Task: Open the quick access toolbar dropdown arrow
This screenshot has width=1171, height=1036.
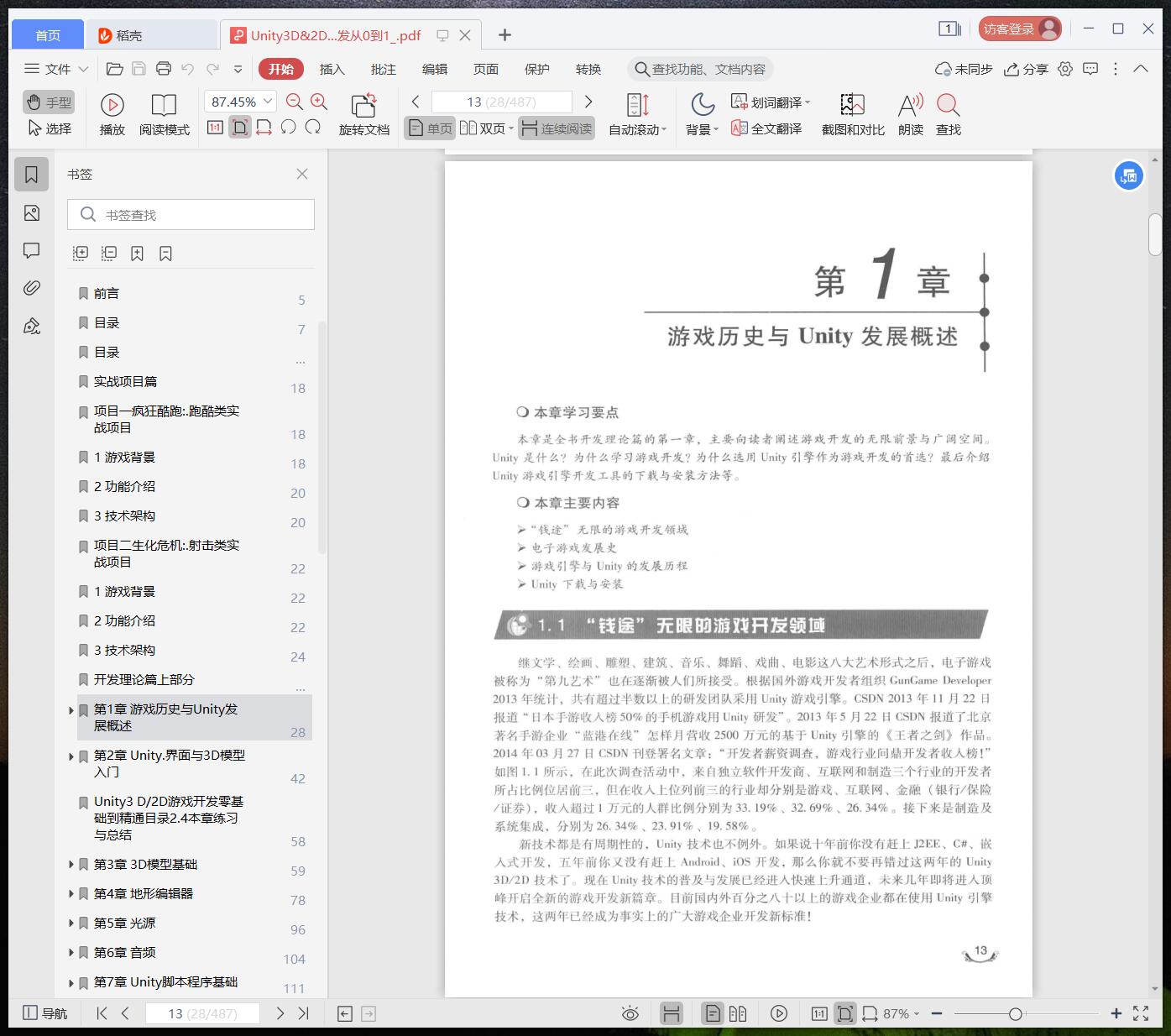Action: click(x=238, y=69)
